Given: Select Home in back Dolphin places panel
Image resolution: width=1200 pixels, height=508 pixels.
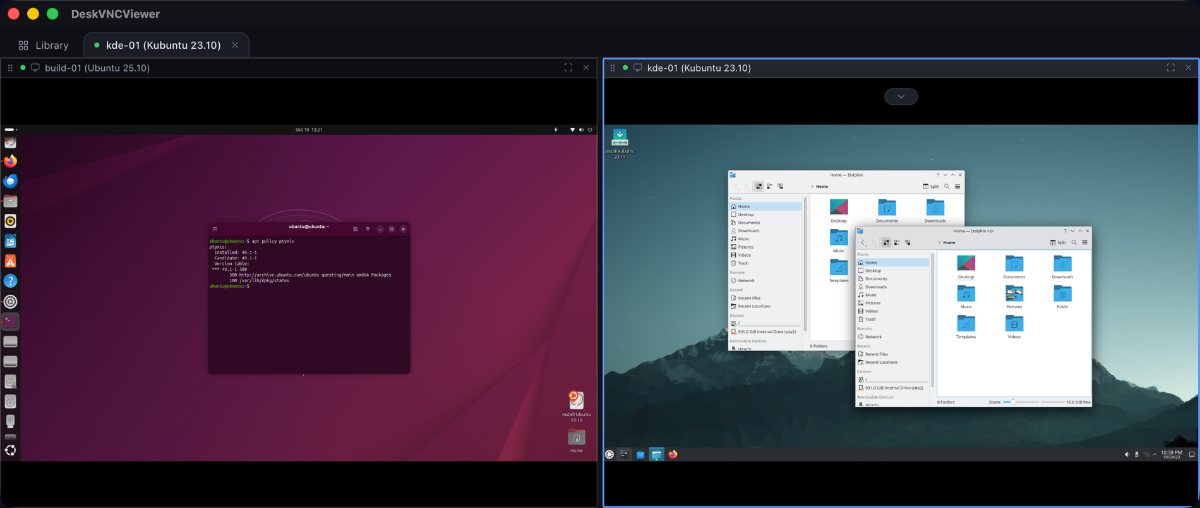Looking at the screenshot, I should click(x=766, y=206).
